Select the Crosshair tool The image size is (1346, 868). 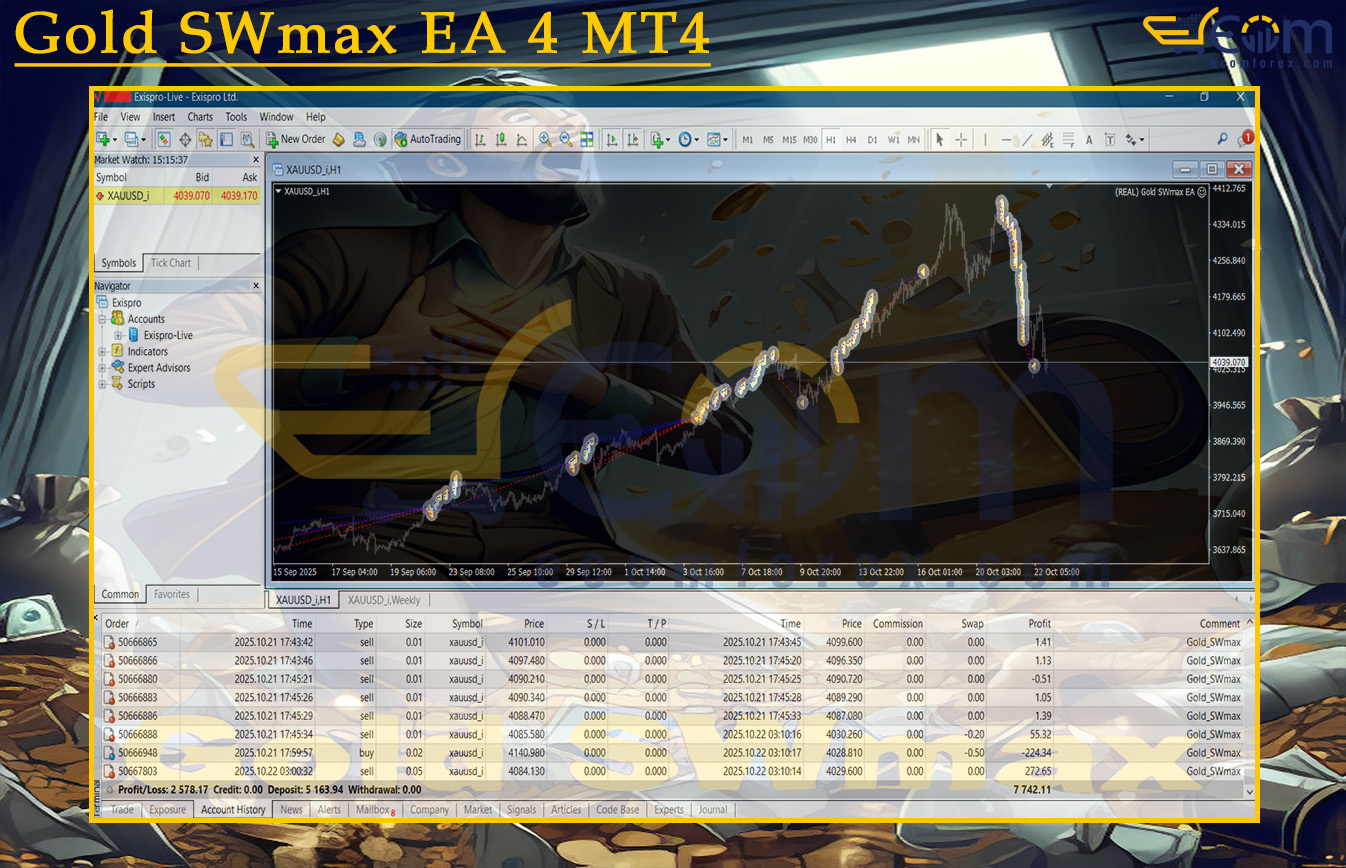(960, 140)
